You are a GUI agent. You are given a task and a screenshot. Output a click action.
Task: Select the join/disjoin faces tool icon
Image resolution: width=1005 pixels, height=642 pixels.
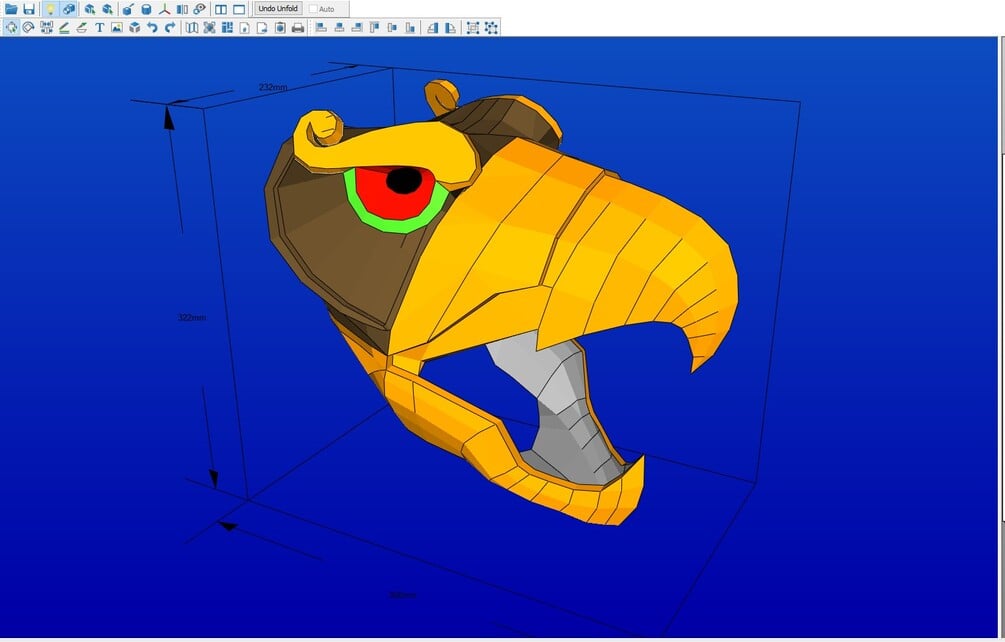[x=46, y=28]
